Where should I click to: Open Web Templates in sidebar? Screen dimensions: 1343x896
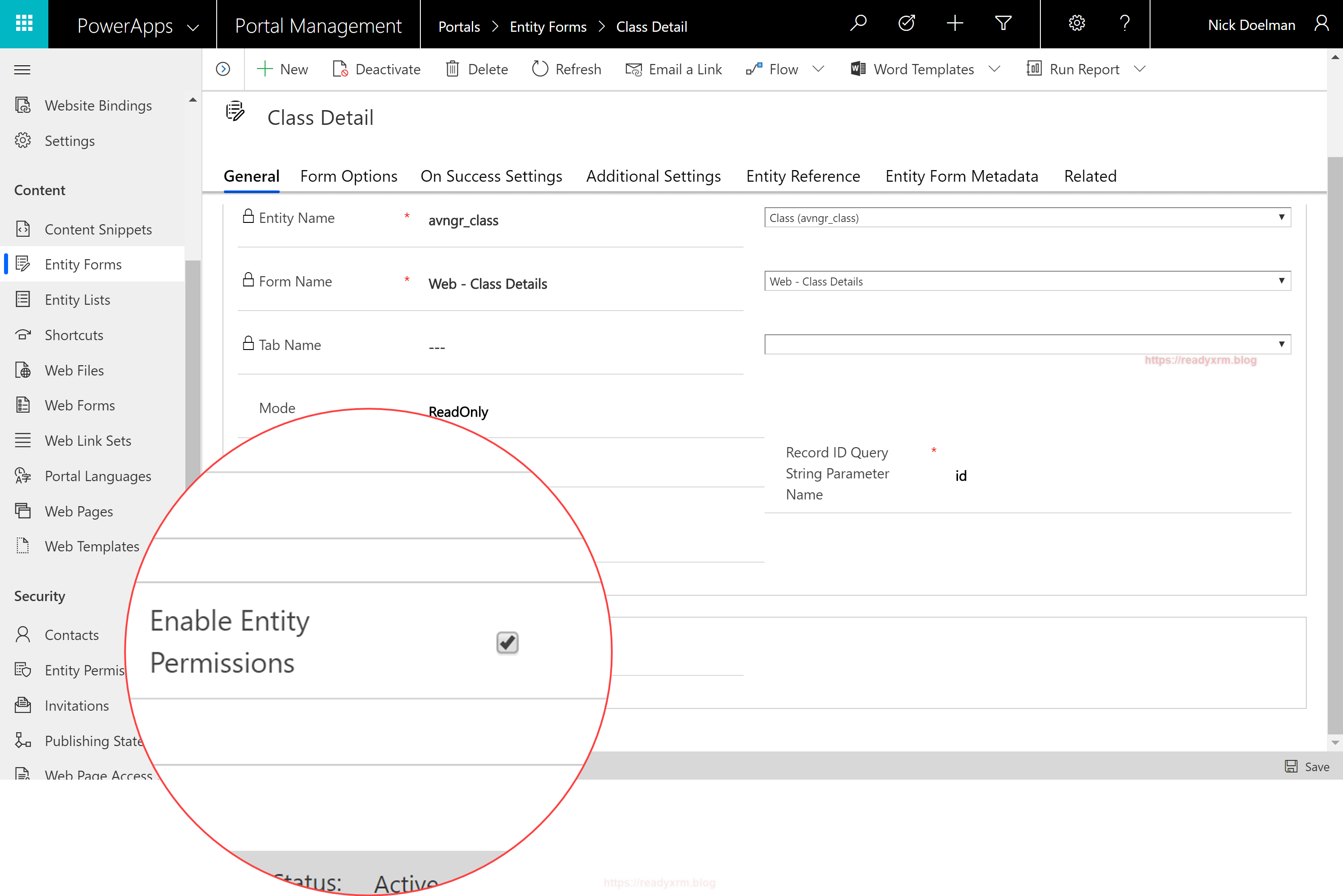tap(91, 546)
